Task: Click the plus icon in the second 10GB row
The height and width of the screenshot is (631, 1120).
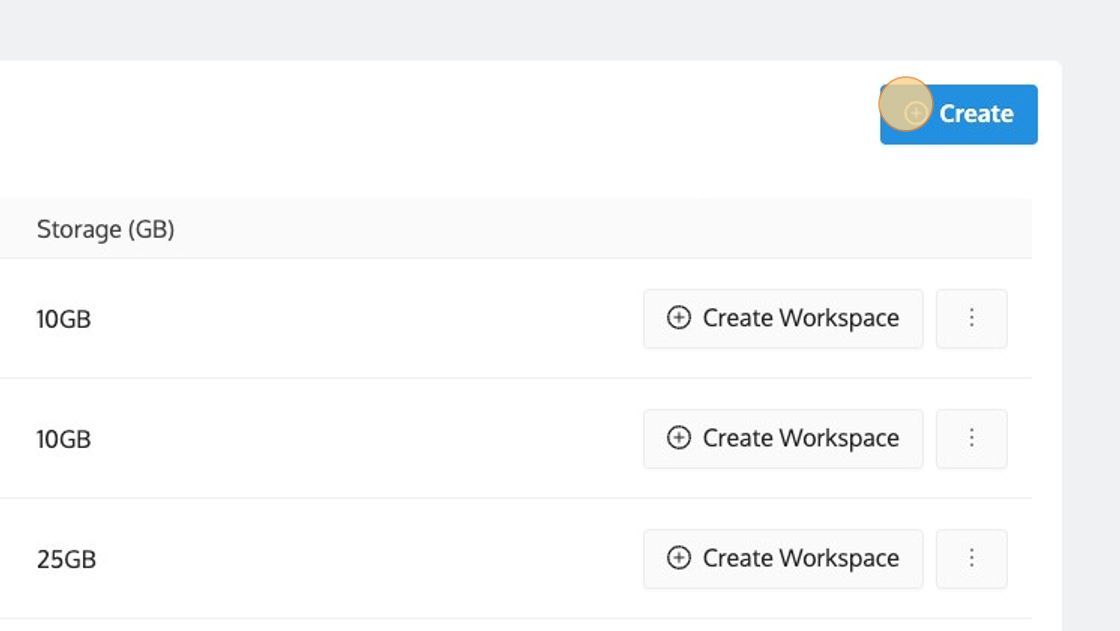Action: point(679,437)
